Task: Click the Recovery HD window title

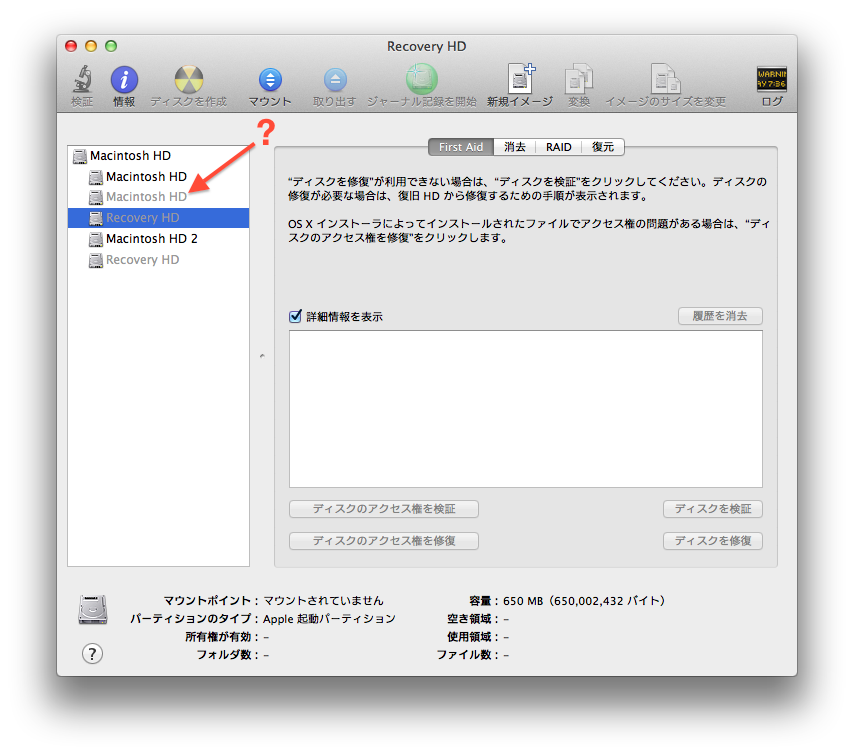Action: [x=426, y=46]
